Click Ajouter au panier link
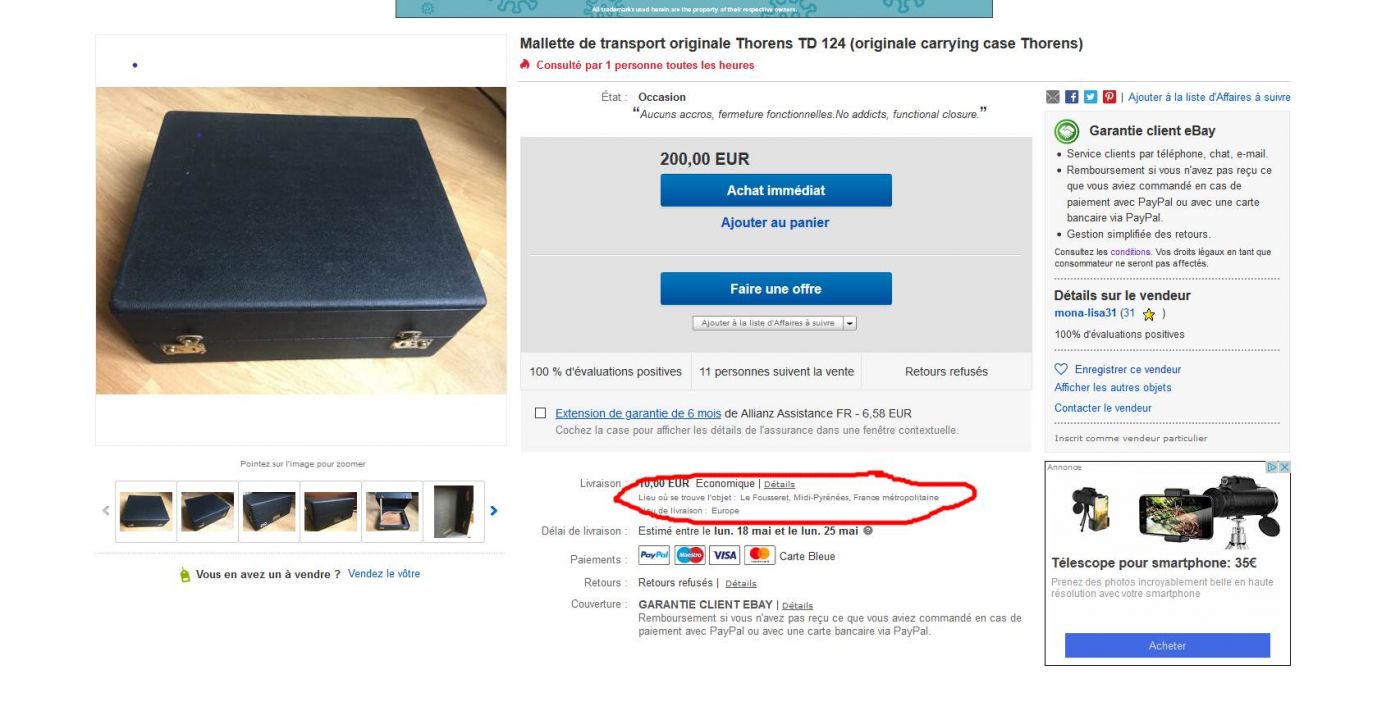 (775, 223)
